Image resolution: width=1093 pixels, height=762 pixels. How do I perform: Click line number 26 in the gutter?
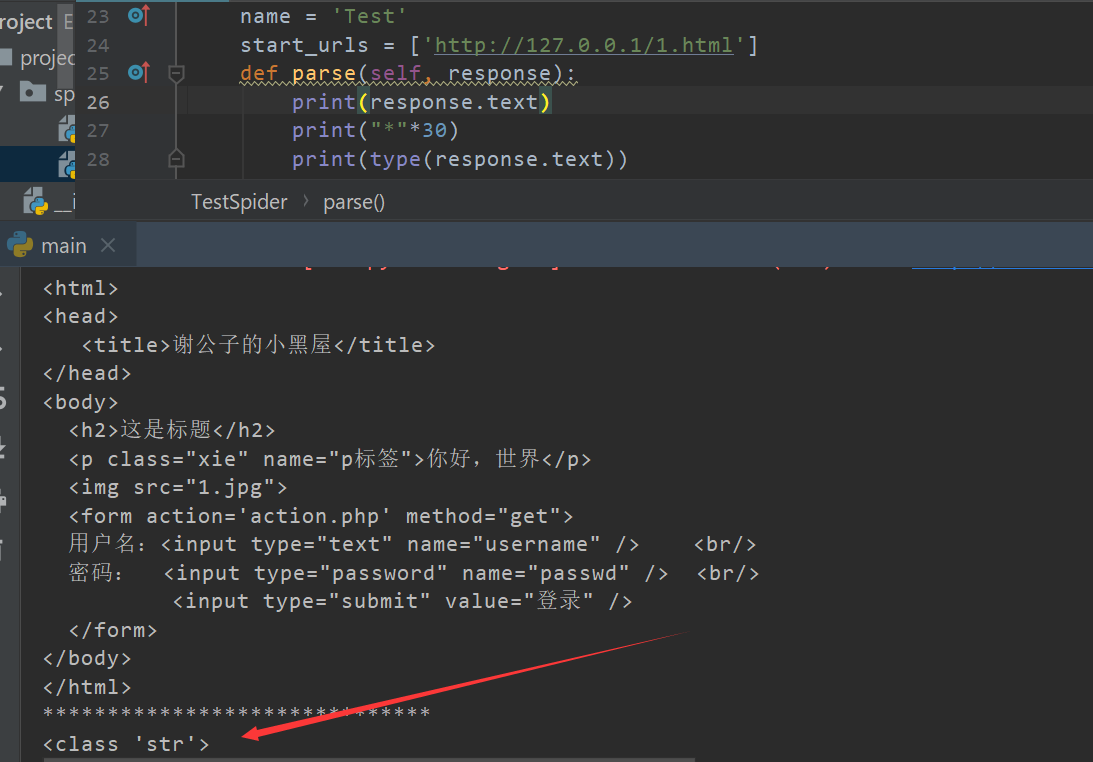coord(98,102)
